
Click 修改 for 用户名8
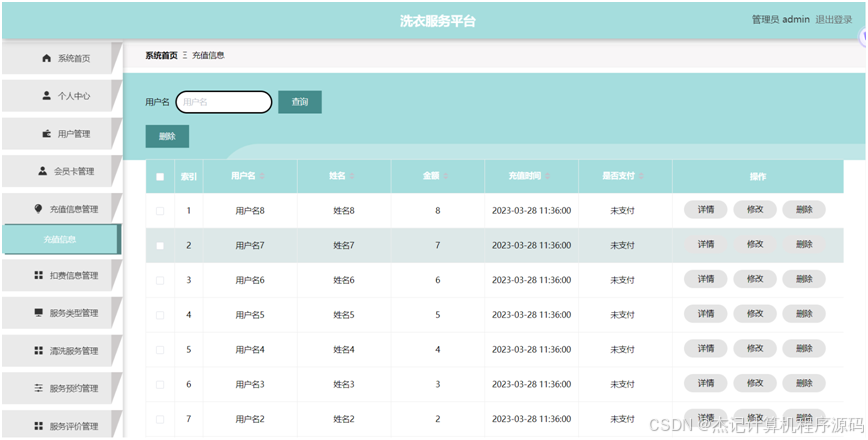click(x=755, y=210)
